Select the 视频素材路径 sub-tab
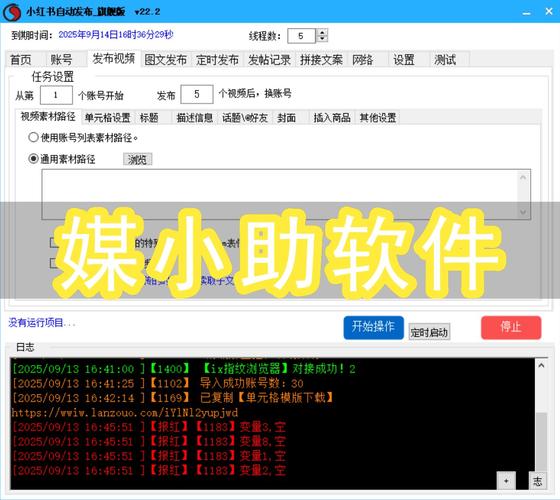 pyautogui.click(x=48, y=116)
